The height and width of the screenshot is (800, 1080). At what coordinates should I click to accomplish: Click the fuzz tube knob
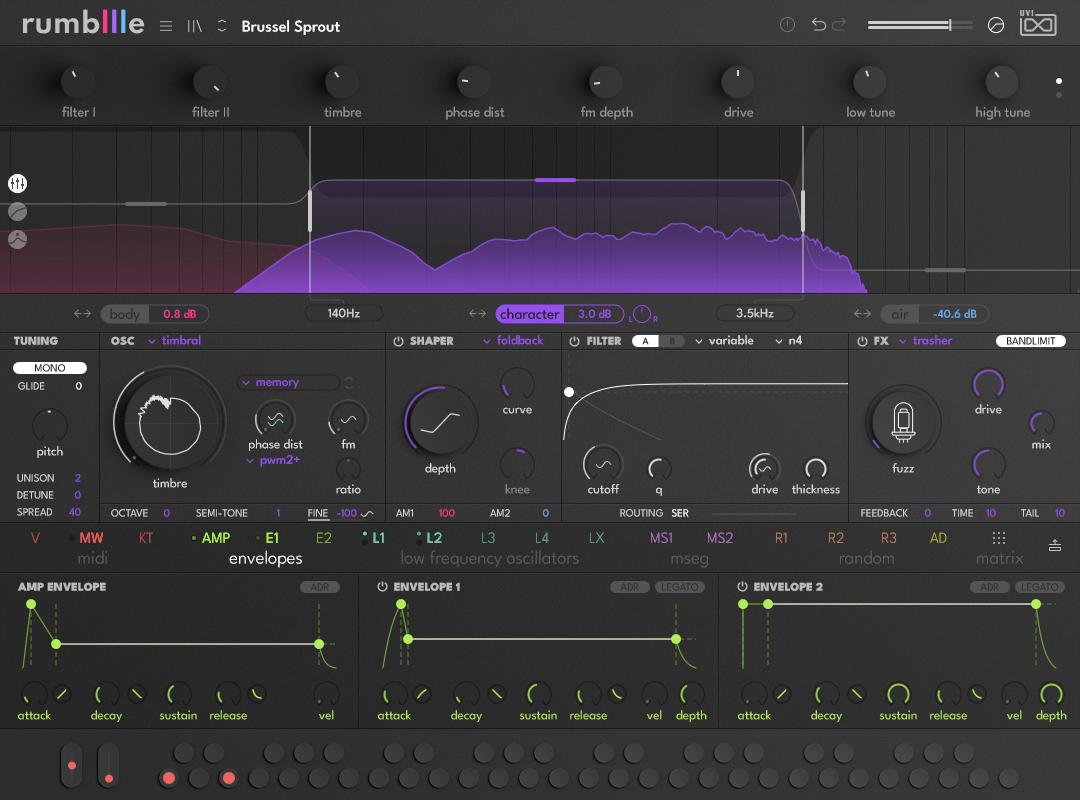point(903,422)
